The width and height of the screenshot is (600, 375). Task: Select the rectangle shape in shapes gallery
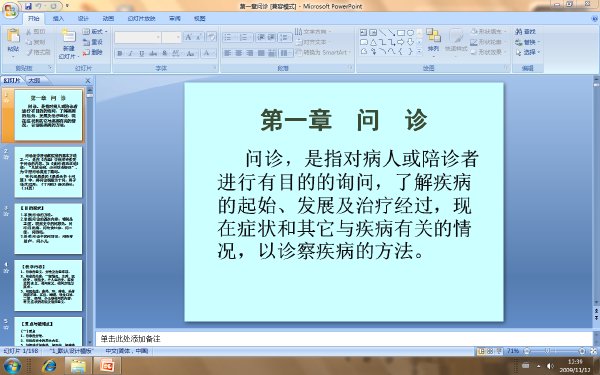coord(401,33)
